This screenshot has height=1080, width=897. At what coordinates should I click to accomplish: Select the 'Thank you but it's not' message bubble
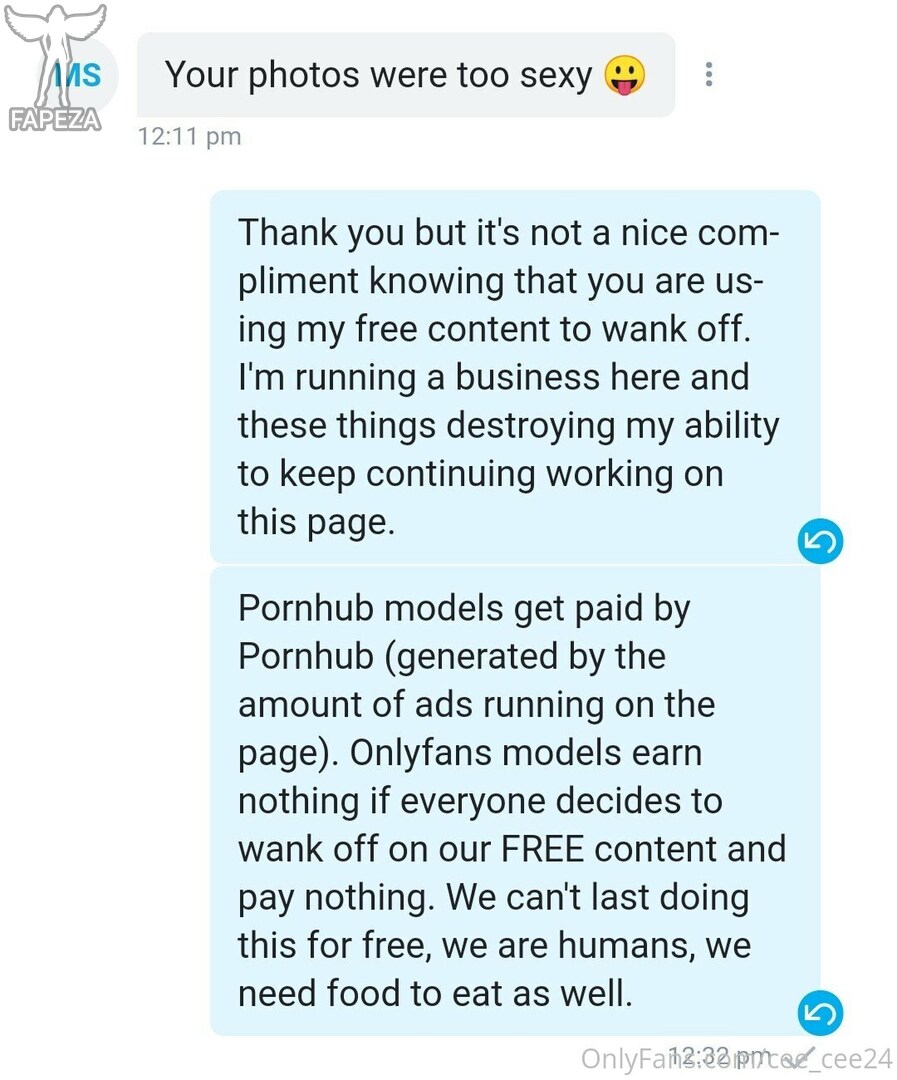(515, 377)
